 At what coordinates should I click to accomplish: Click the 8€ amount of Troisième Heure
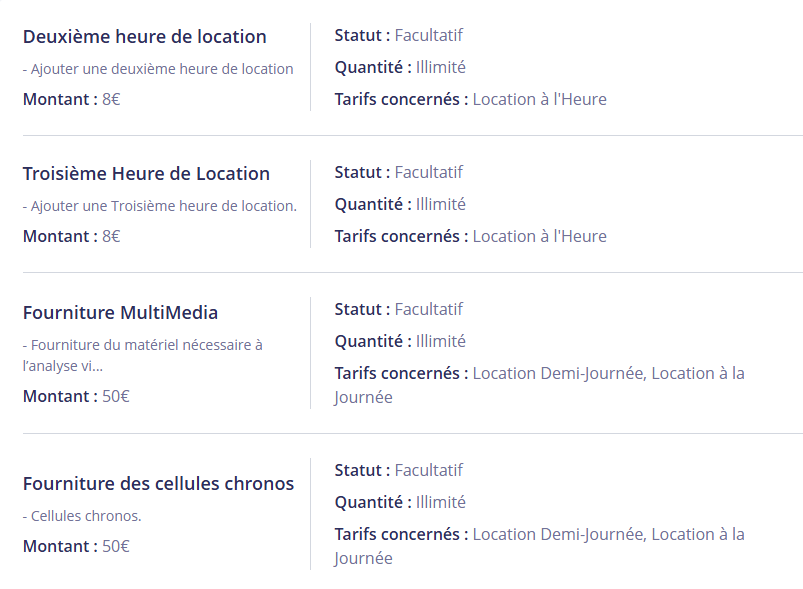point(111,236)
